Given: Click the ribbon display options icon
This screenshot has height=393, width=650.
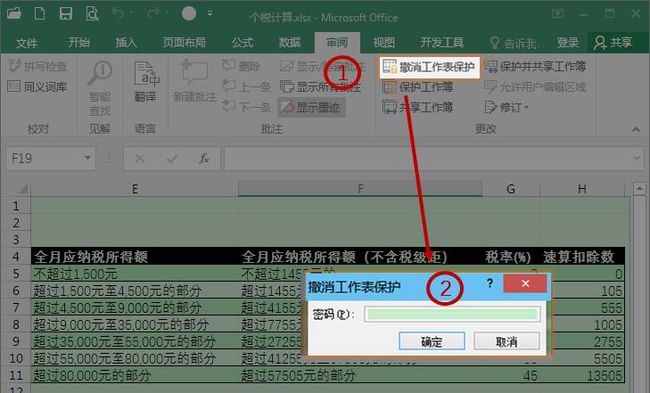Looking at the screenshot, I should (x=558, y=14).
